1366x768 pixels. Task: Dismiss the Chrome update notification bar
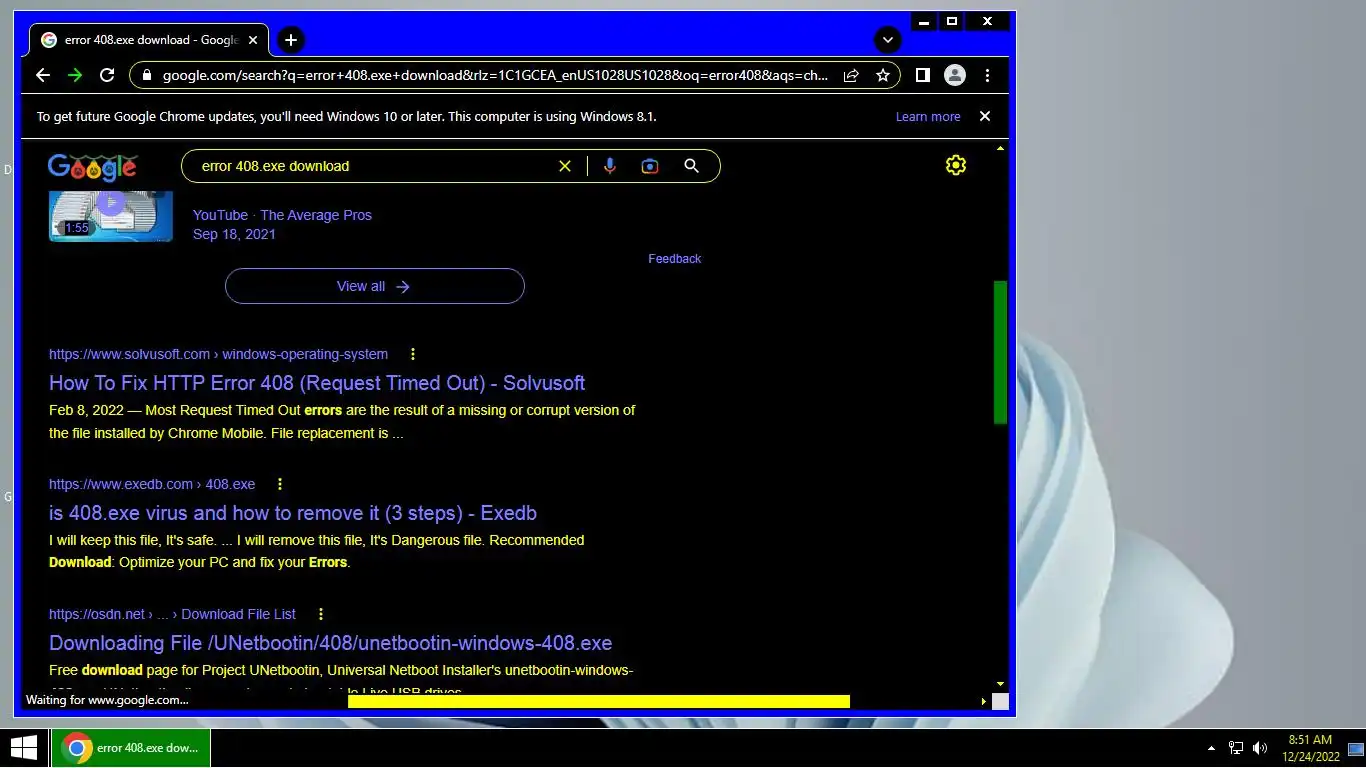tap(985, 116)
